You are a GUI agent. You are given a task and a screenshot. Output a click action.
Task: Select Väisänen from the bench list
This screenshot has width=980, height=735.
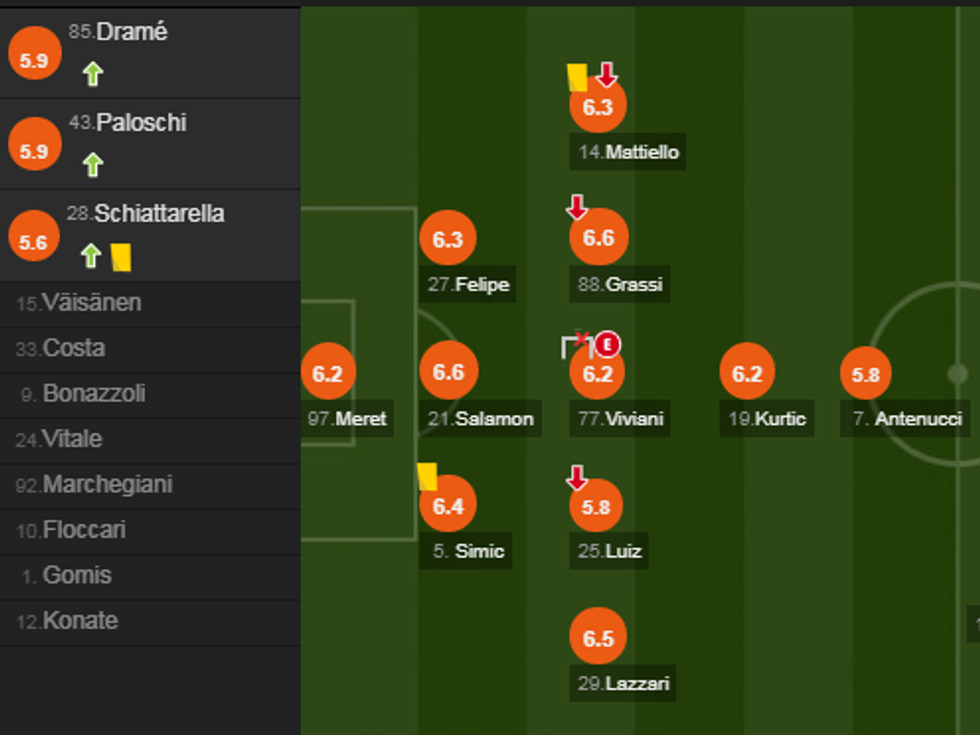pos(92,303)
